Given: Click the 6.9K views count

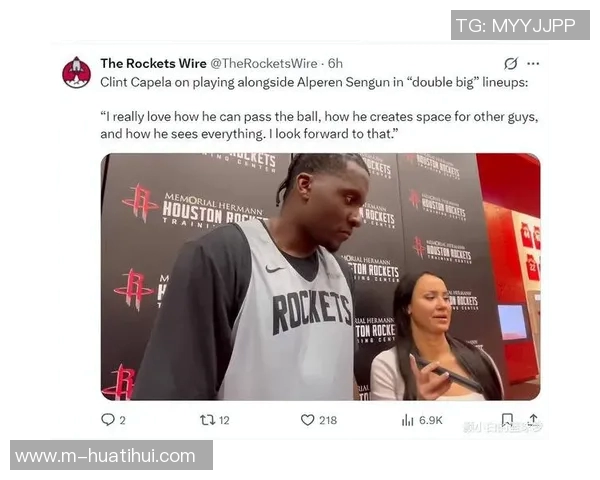Looking at the screenshot, I should click(x=430, y=421).
